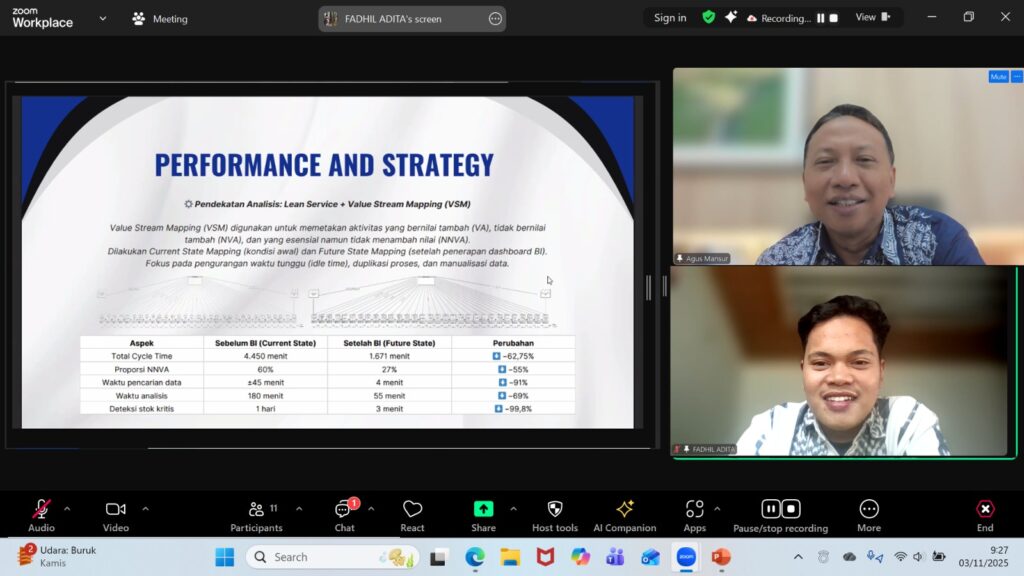Open the Participants panel
The height and width of the screenshot is (576, 1024).
click(x=256, y=510)
